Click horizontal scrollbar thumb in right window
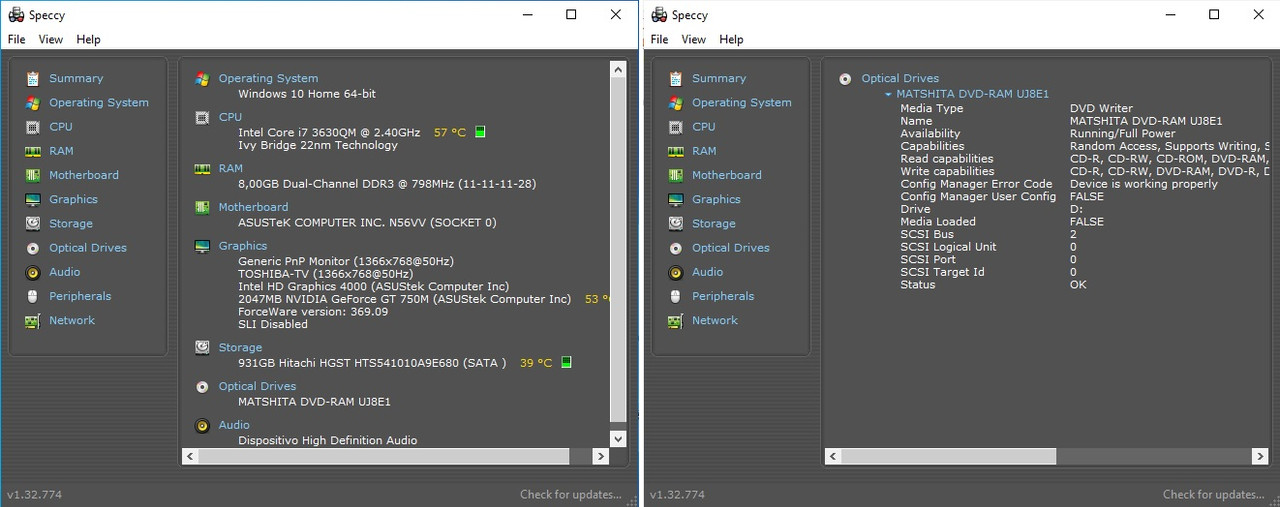 point(948,456)
